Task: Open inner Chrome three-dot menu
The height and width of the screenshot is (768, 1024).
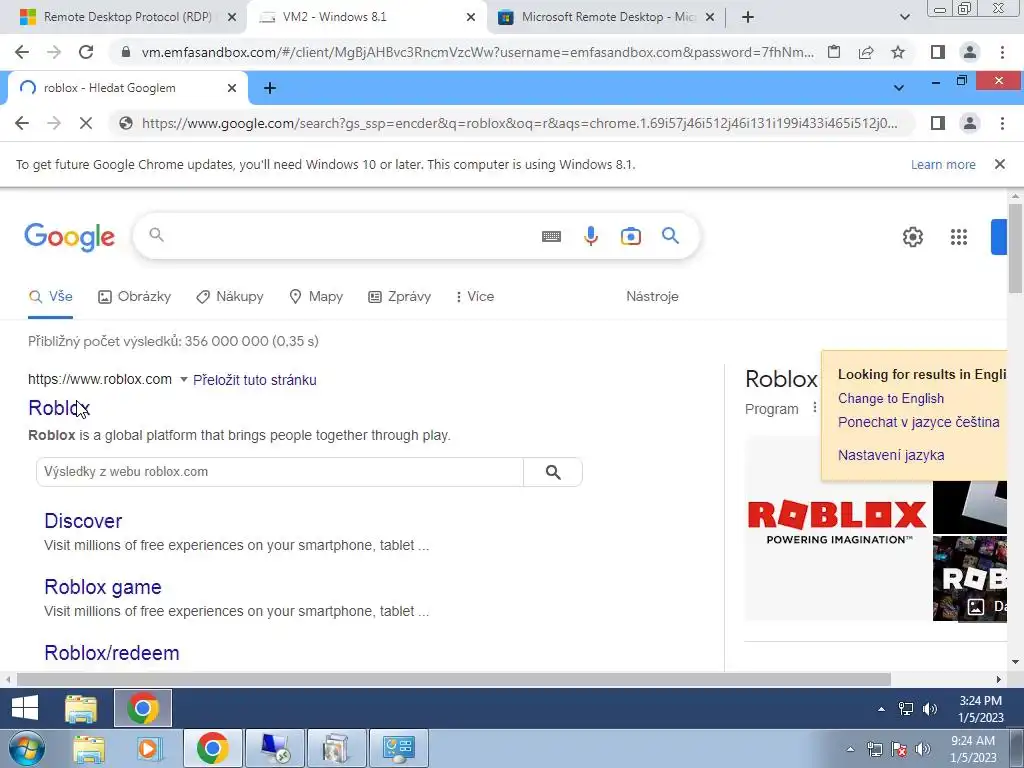Action: pos(1002,123)
